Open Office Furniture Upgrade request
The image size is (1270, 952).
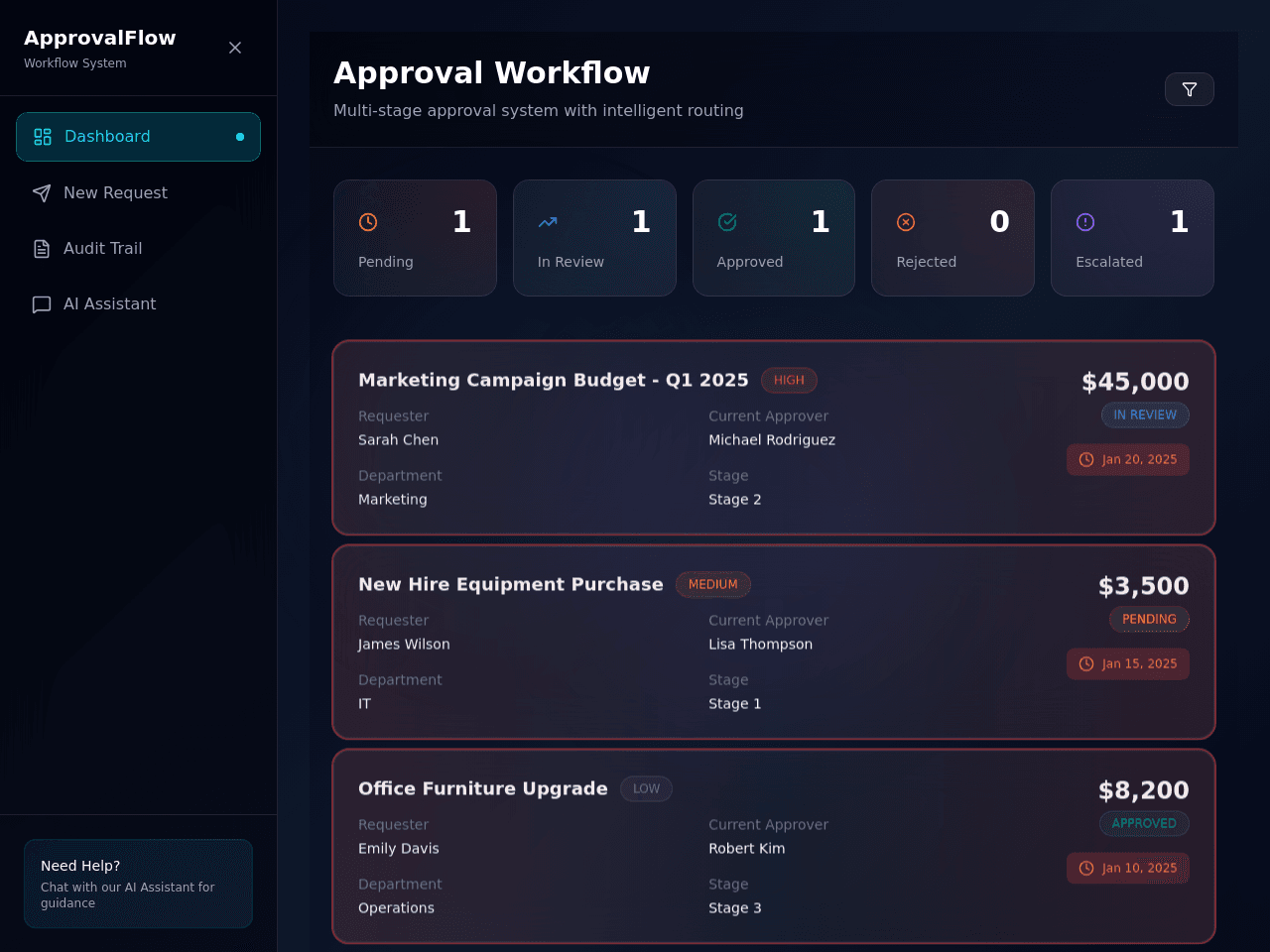[774, 846]
